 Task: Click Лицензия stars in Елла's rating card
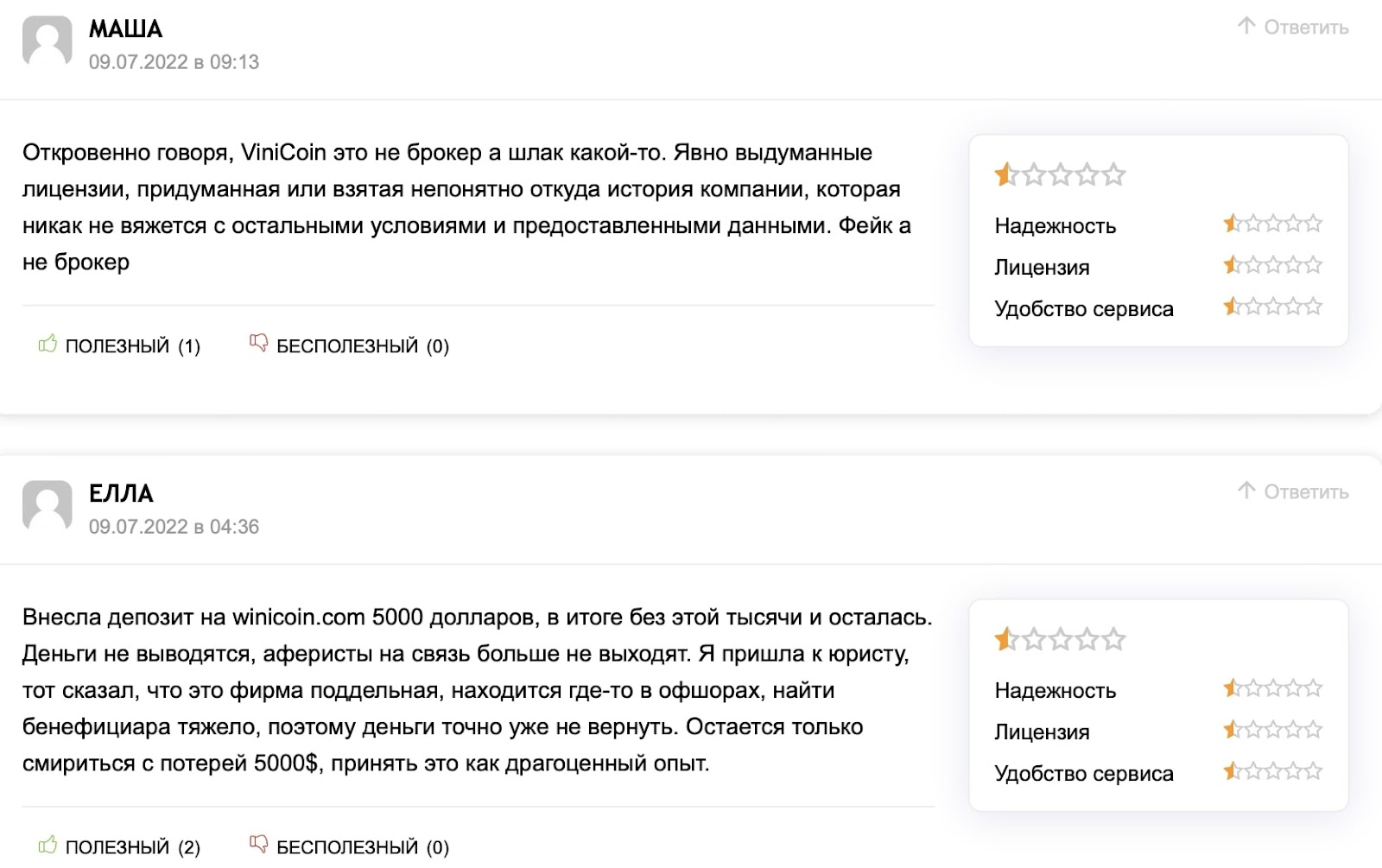(x=1272, y=730)
